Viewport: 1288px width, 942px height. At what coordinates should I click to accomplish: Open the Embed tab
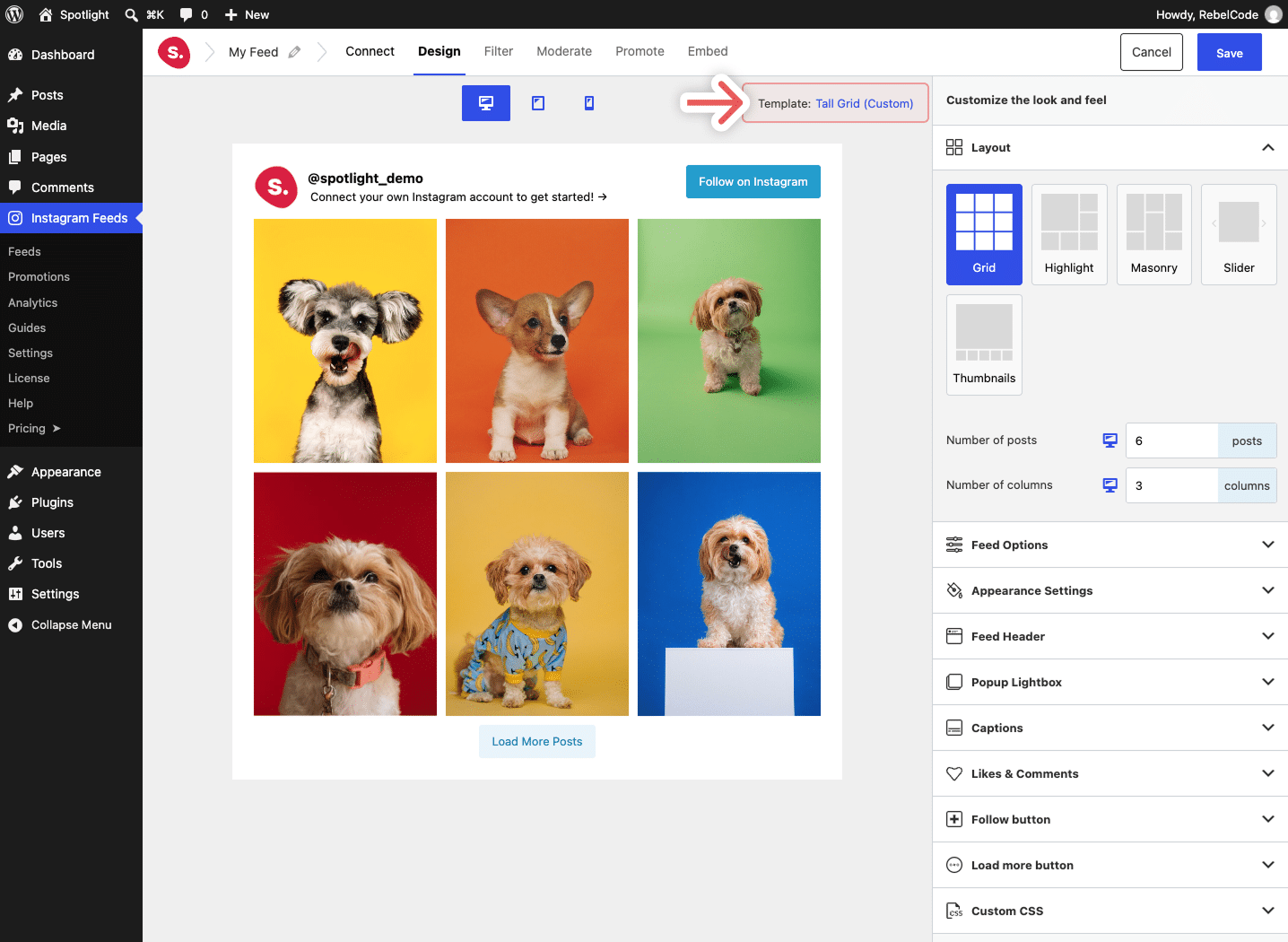pyautogui.click(x=708, y=52)
